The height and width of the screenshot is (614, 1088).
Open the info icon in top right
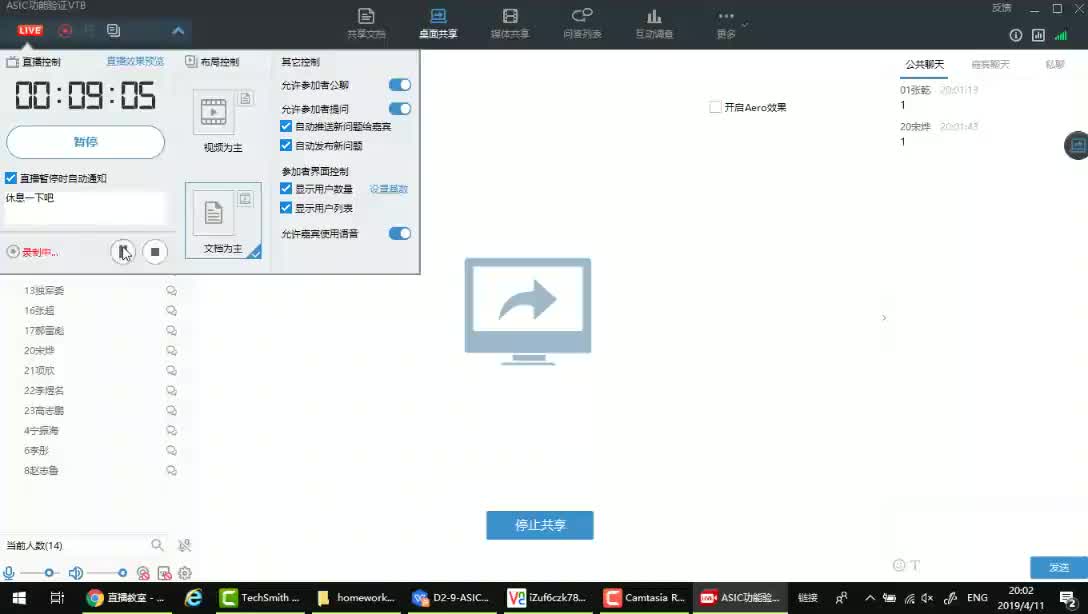pos(1015,35)
